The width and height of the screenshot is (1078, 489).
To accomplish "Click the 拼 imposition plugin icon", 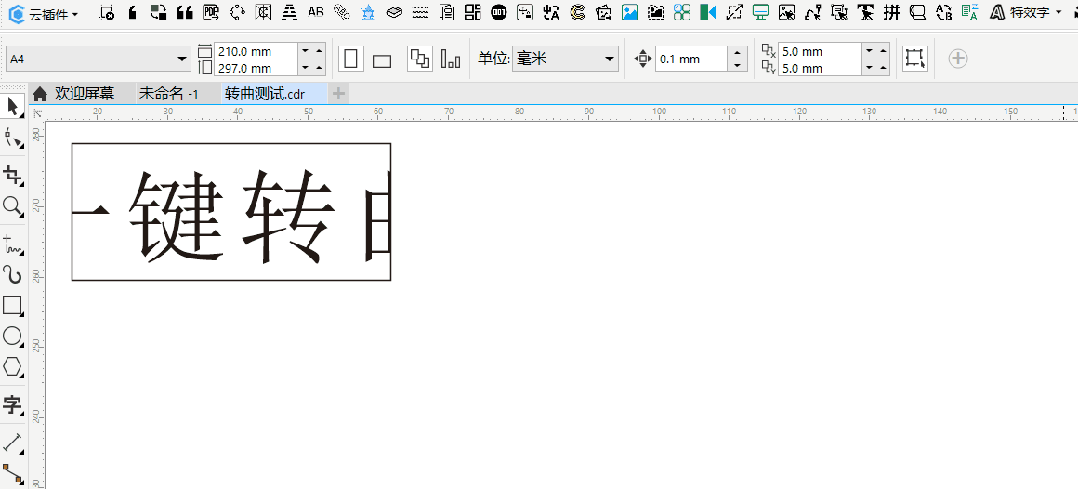I will (892, 12).
